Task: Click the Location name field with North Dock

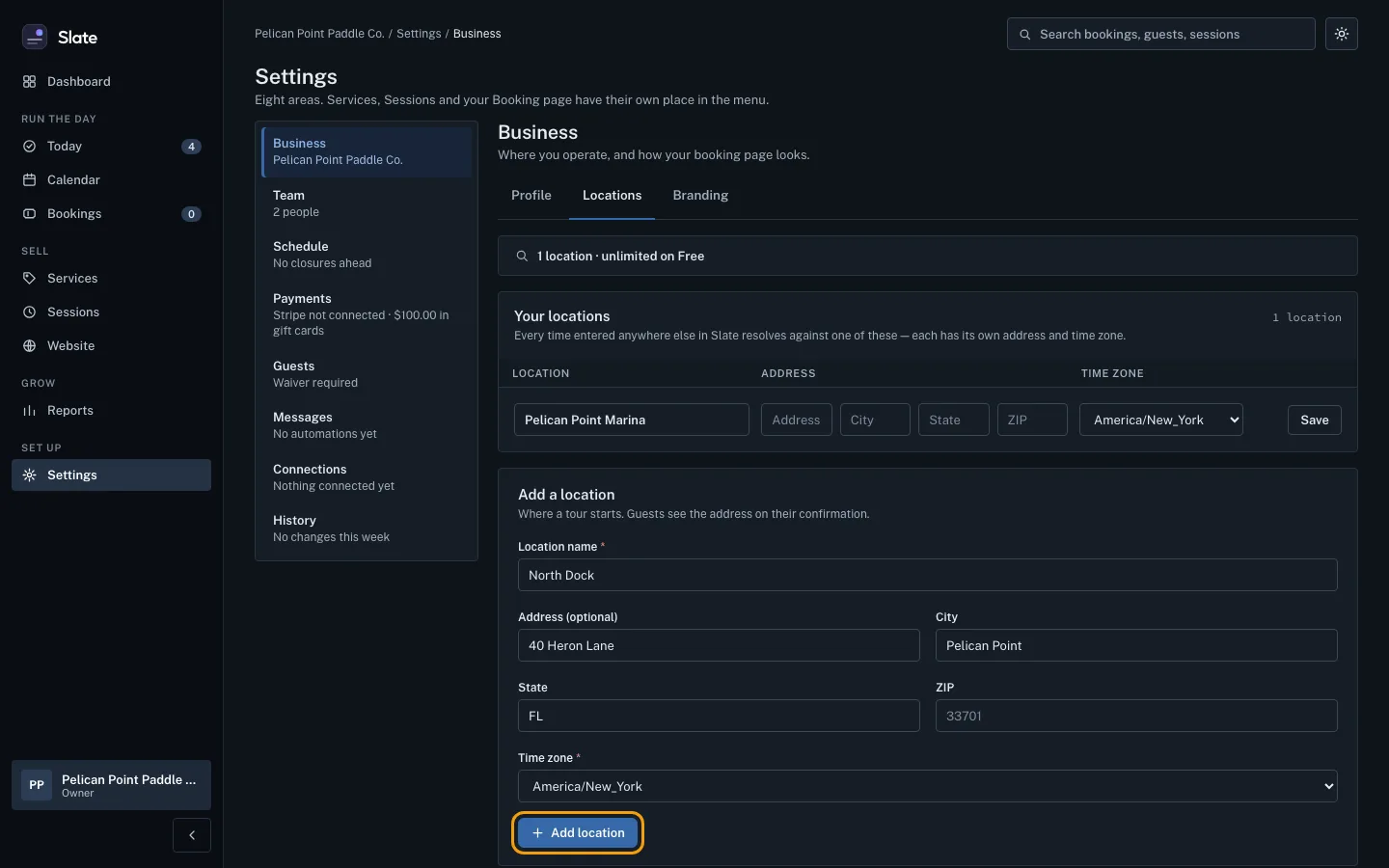Action: [928, 575]
